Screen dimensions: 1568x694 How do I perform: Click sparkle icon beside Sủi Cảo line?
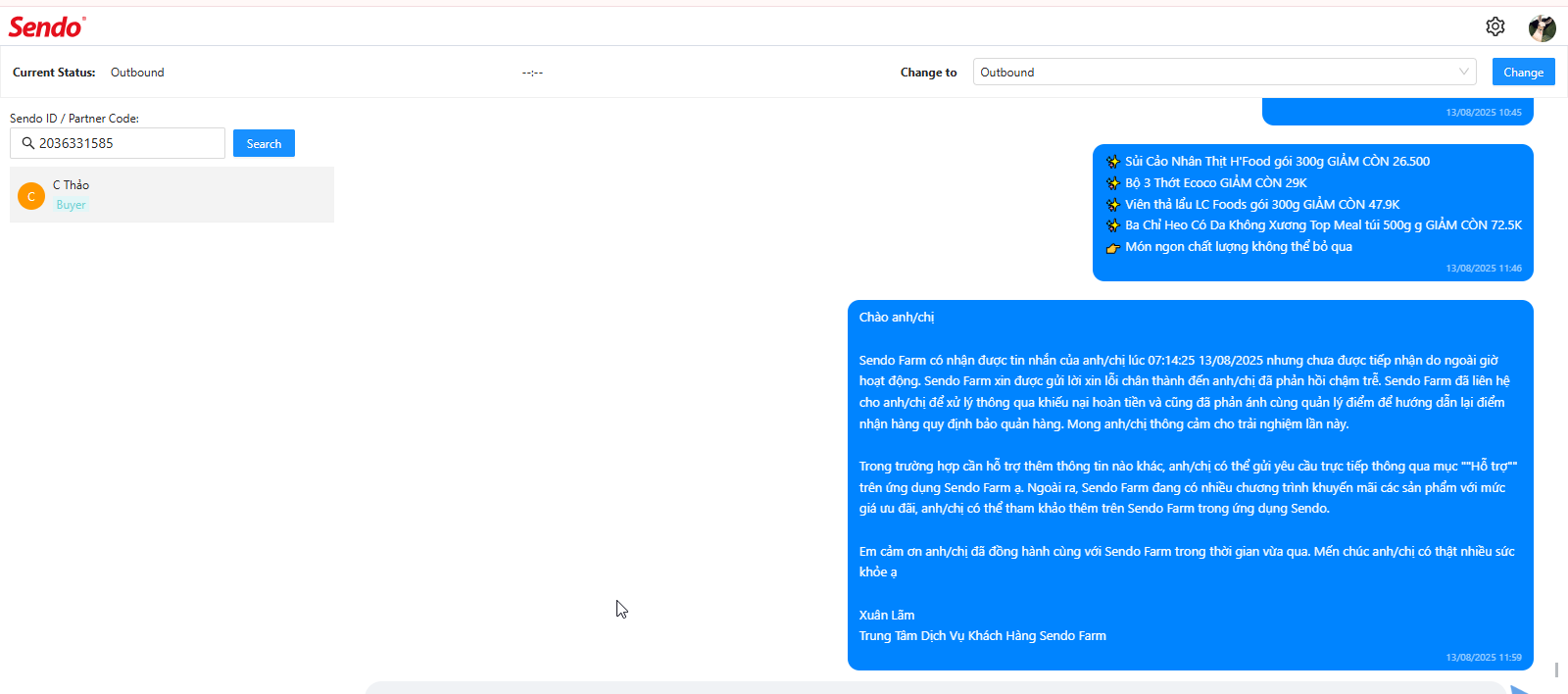coord(1113,162)
